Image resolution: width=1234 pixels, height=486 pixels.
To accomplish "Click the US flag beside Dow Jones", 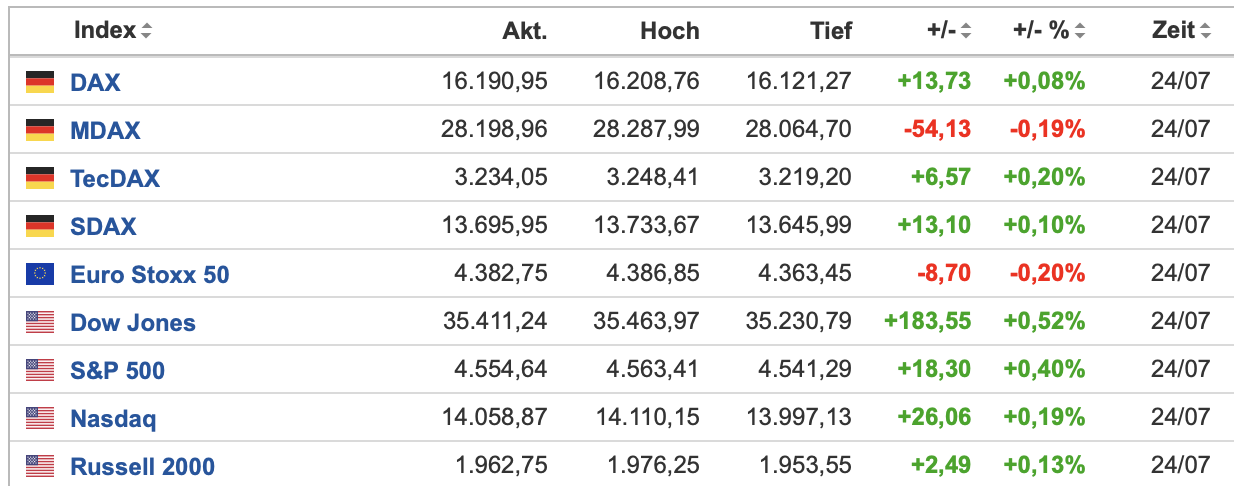I will (x=40, y=322).
